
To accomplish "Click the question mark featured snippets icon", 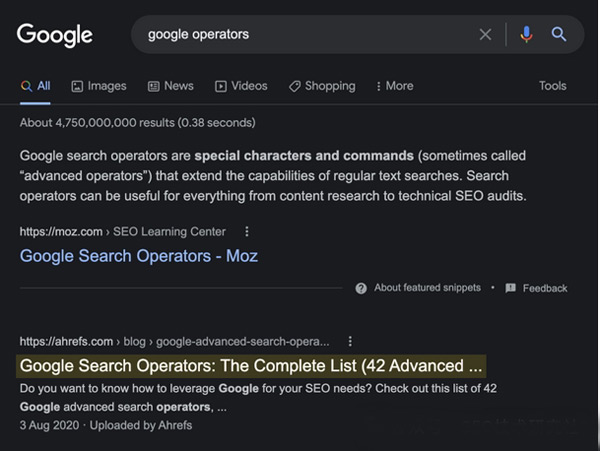I will [361, 288].
